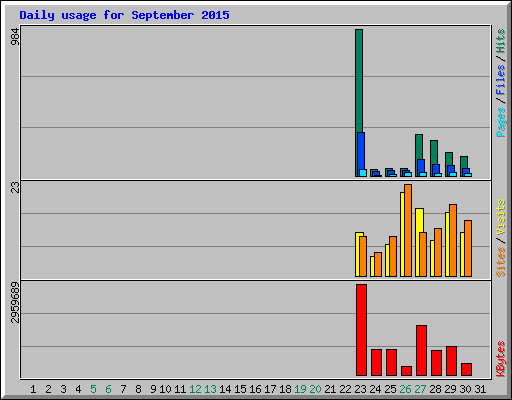The width and height of the screenshot is (512, 400).
Task: Click the orange sites bar for day 30
Action: coord(468,248)
